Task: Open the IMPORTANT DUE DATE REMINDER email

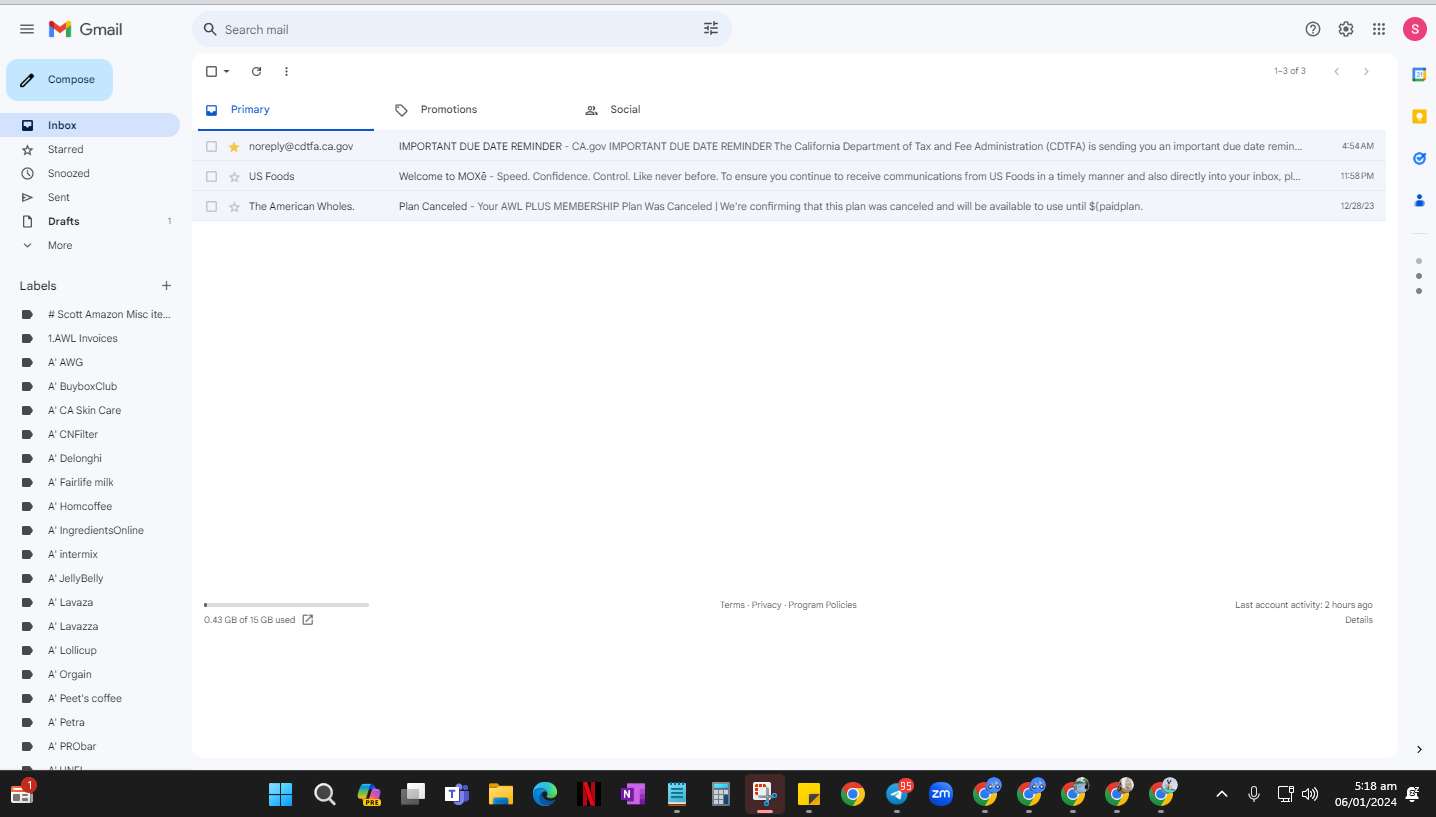Action: tap(789, 146)
